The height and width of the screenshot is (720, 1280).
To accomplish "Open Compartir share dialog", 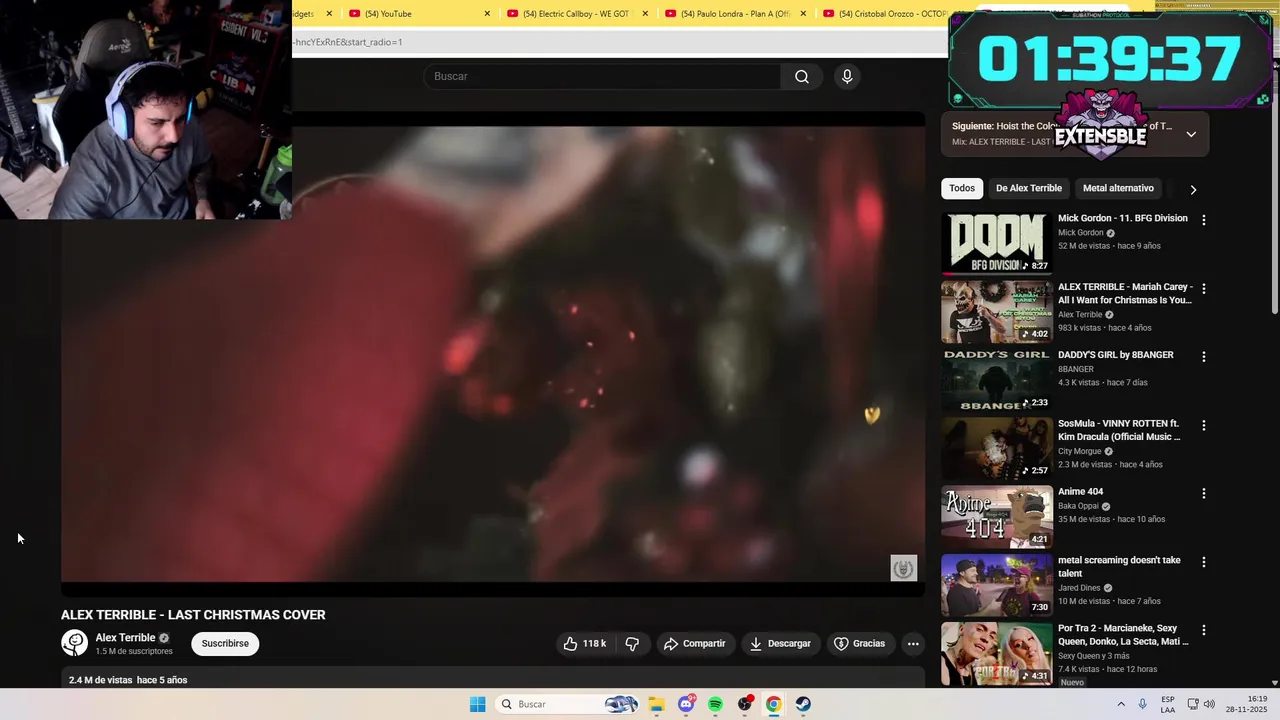I will pyautogui.click(x=694, y=644).
